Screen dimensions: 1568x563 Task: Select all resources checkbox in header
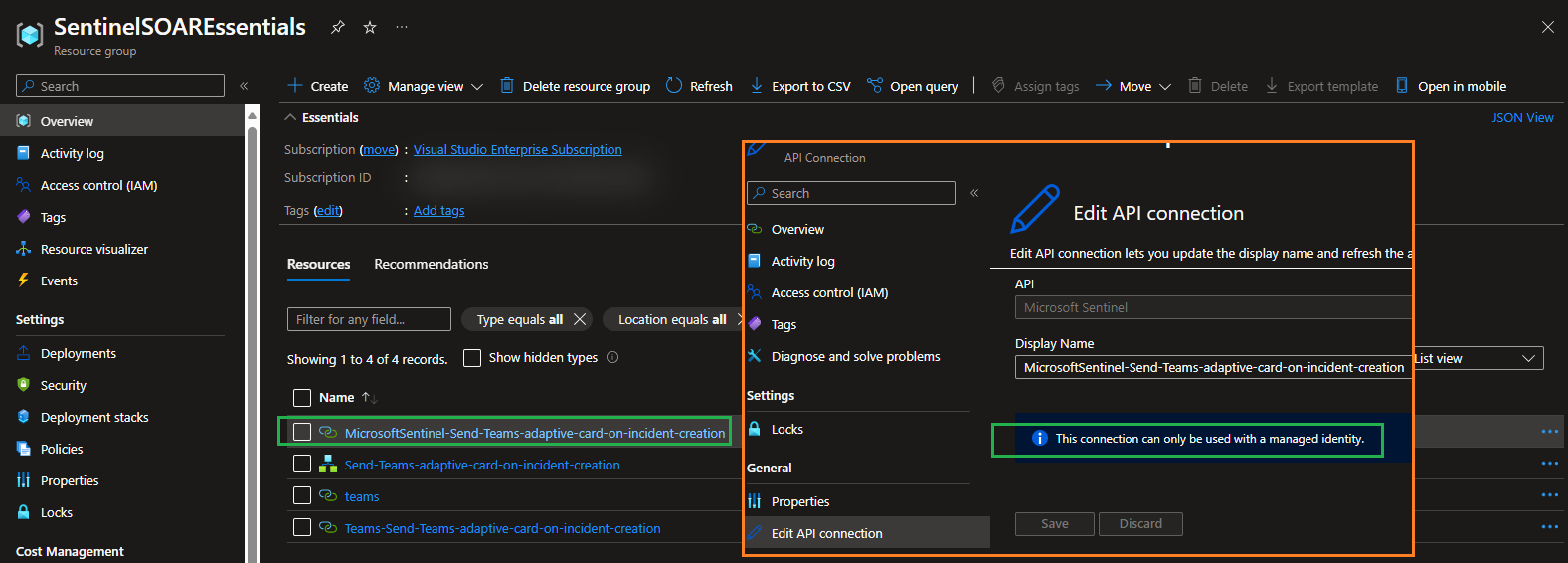(x=302, y=397)
